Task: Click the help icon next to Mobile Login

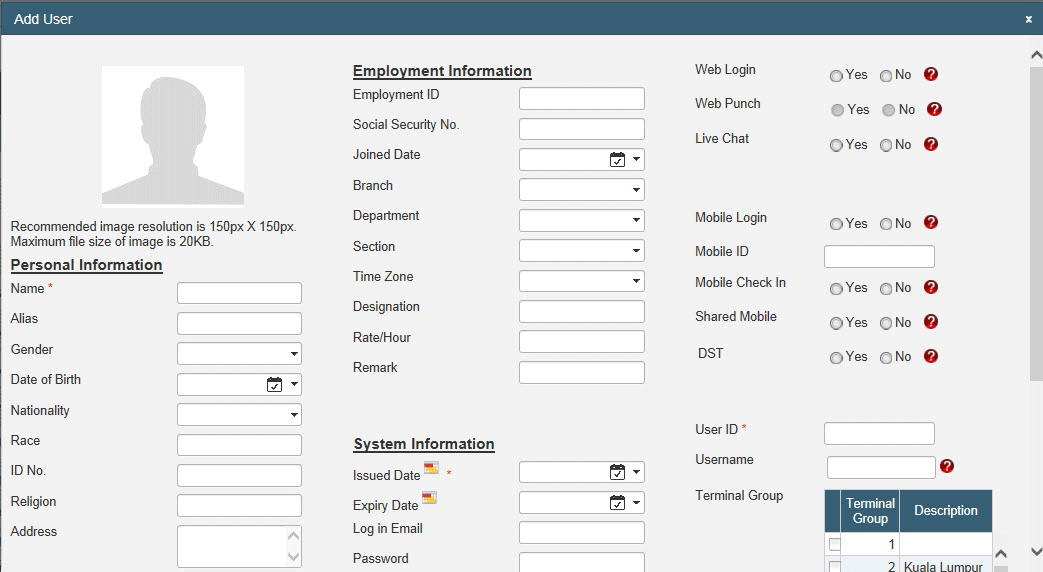Action: [931, 223]
